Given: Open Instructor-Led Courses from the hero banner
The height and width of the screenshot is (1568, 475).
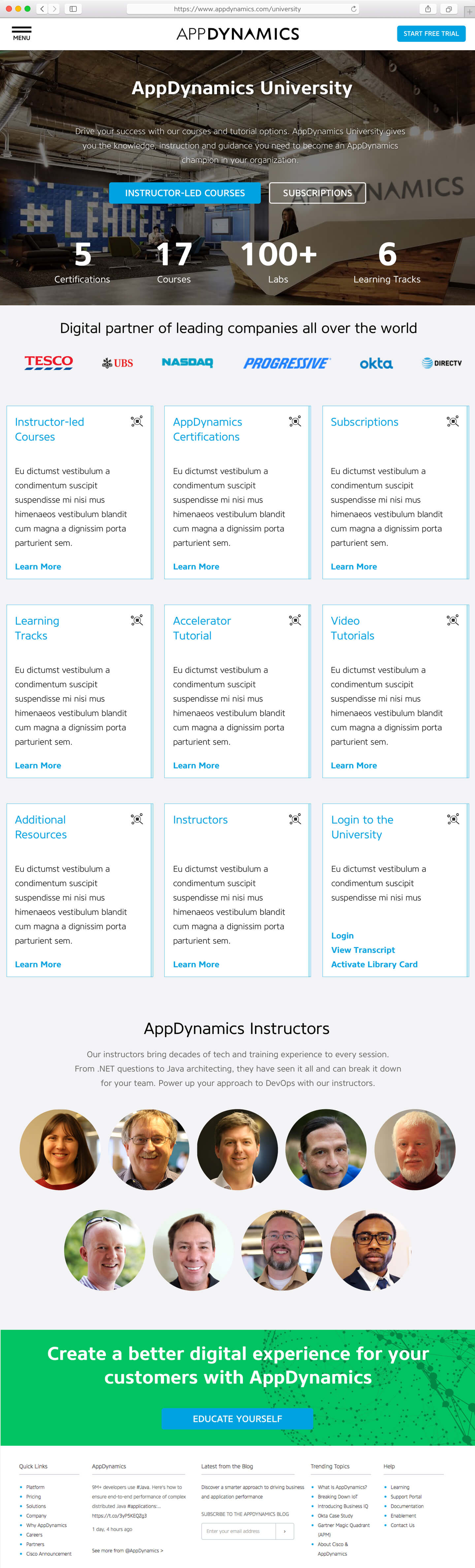Looking at the screenshot, I should (x=185, y=193).
